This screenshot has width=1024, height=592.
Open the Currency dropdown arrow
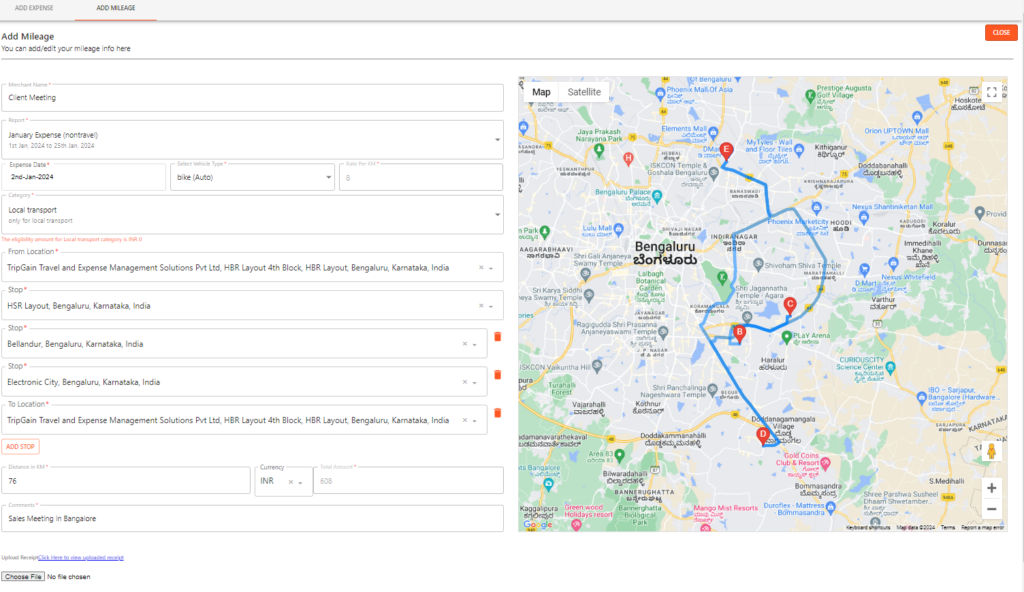[300, 482]
